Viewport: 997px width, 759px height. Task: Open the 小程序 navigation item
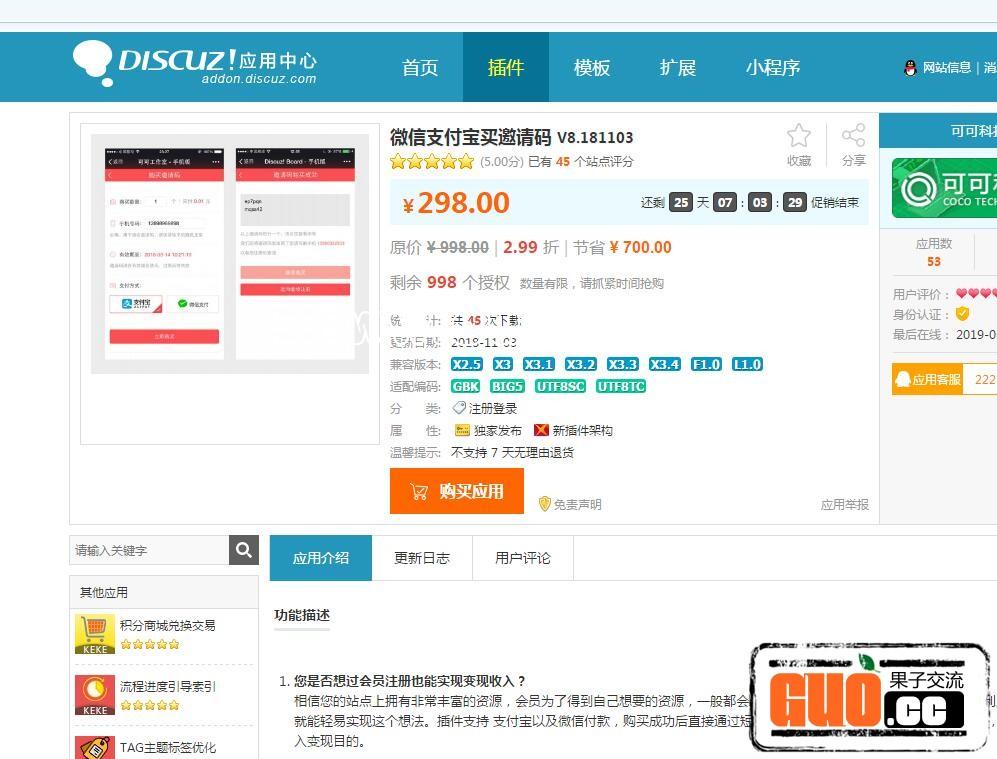click(x=772, y=68)
